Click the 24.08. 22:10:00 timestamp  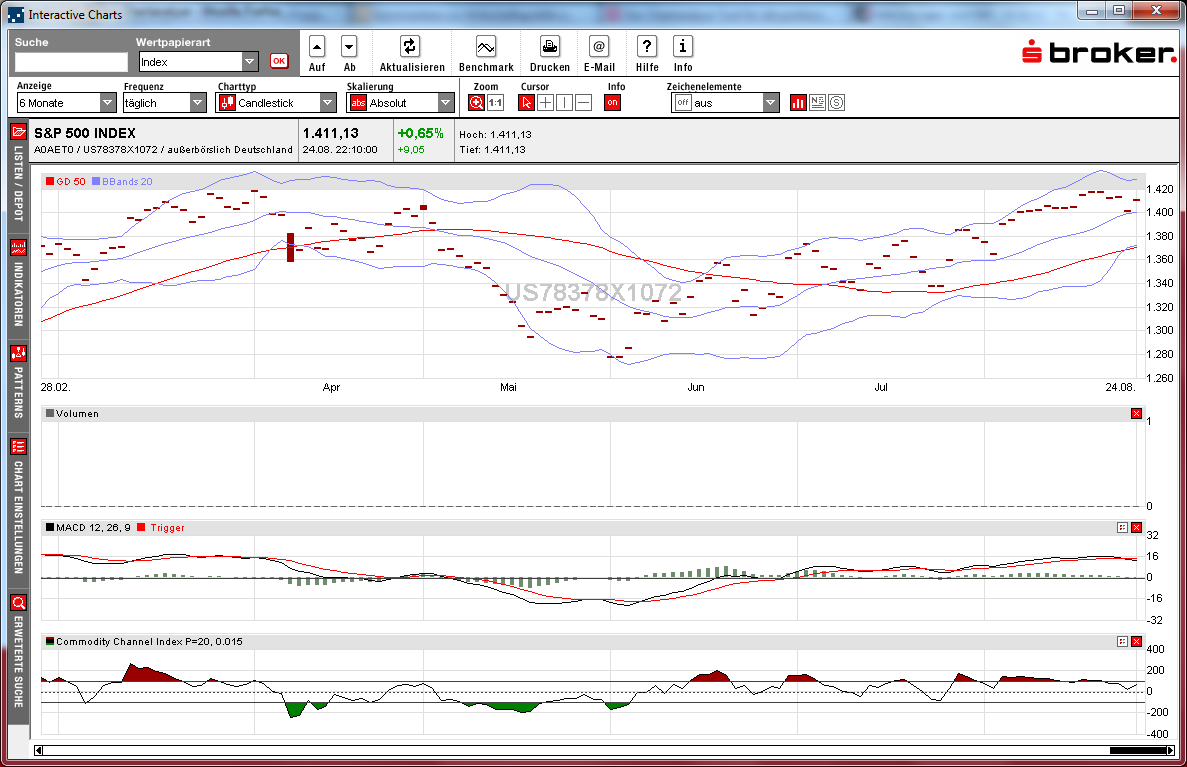tap(340, 149)
